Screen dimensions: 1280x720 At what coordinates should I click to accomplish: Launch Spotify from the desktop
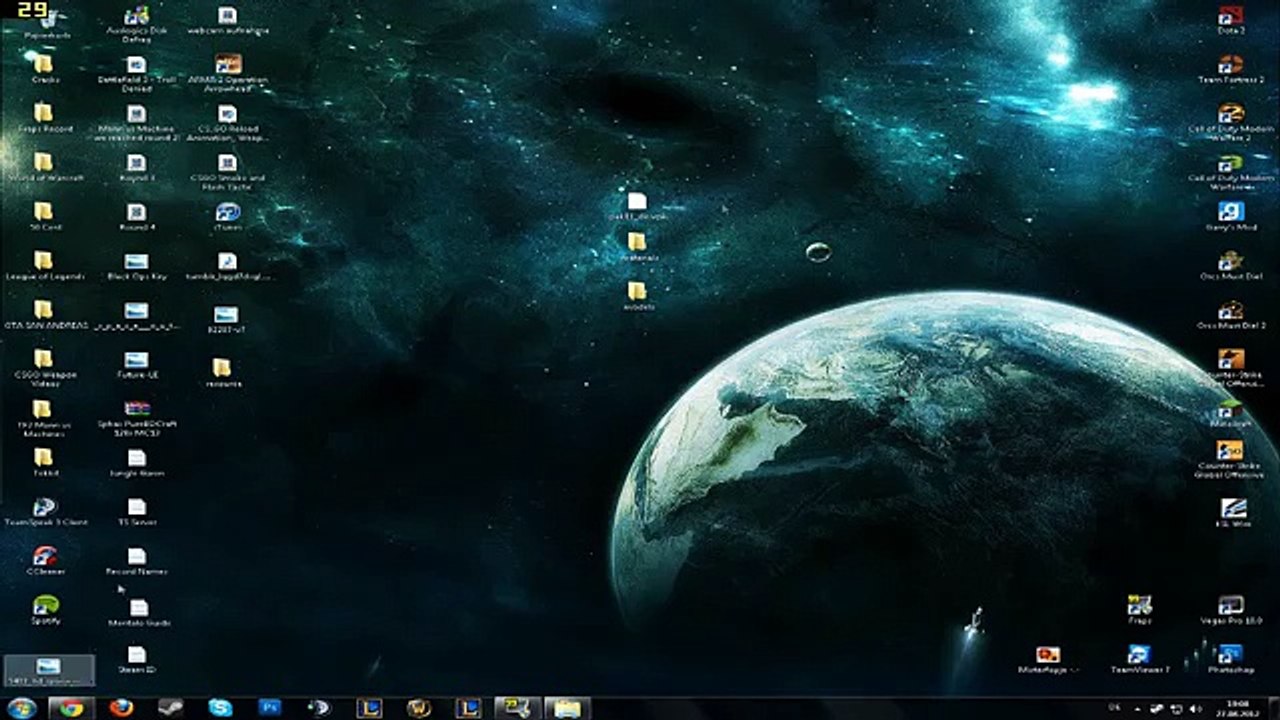click(x=44, y=609)
